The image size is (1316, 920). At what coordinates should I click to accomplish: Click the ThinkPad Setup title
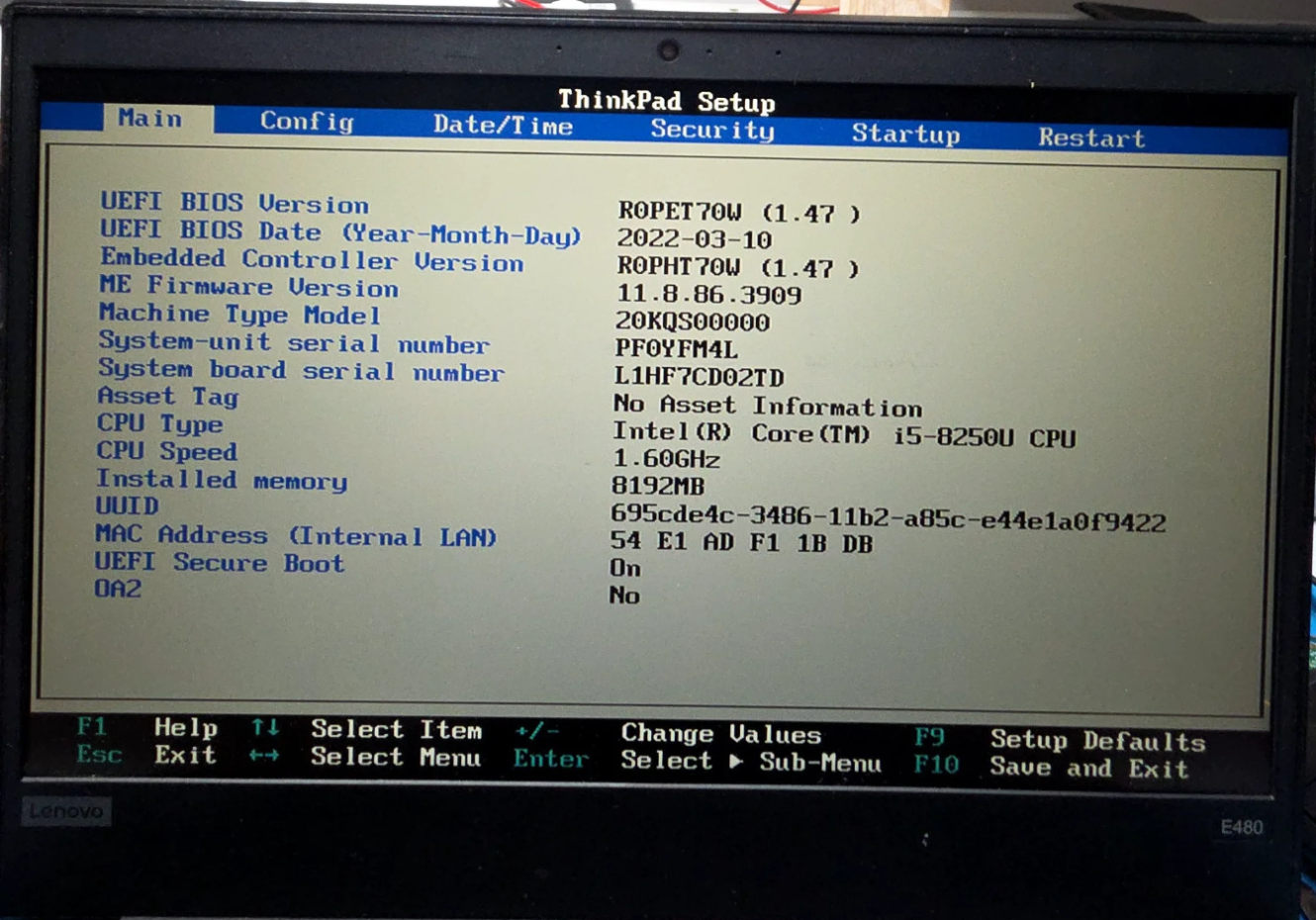point(667,101)
